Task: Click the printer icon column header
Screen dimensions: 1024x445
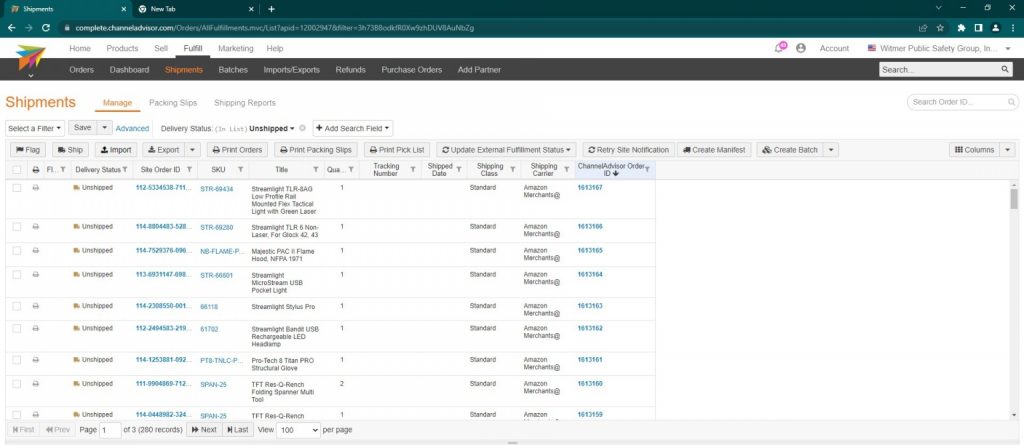Action: point(35,170)
